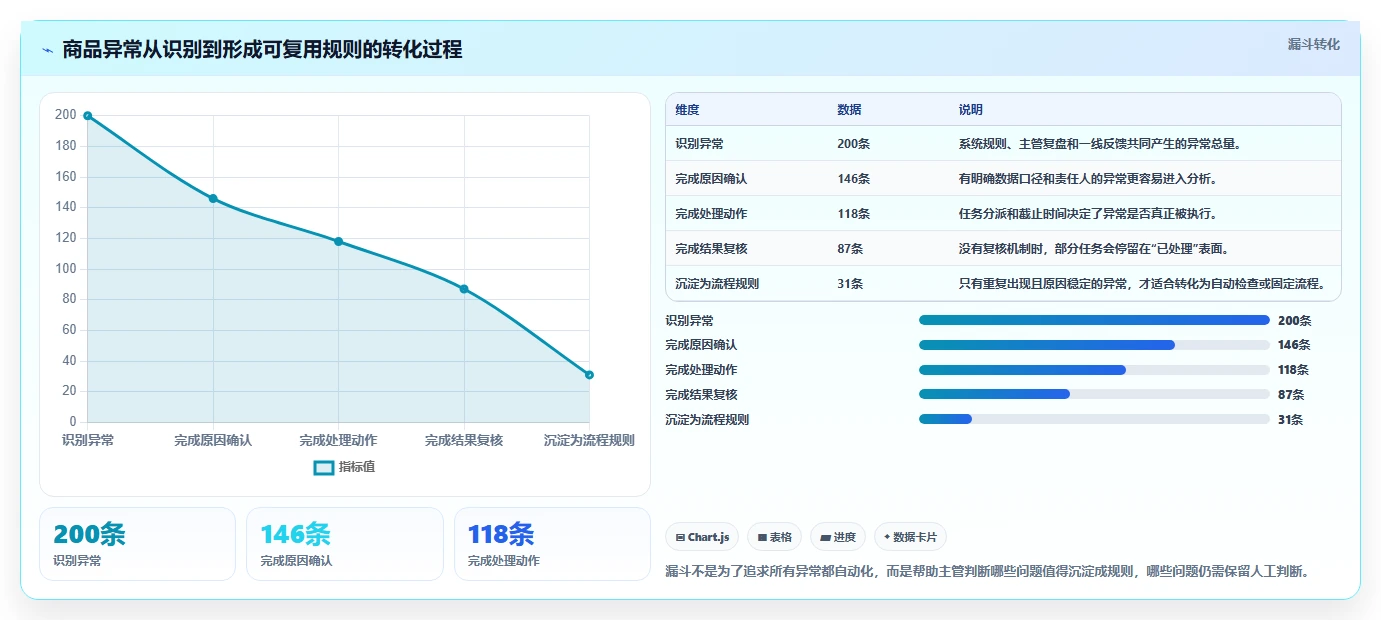The width and height of the screenshot is (1381, 620).
Task: Click the chart point at 识别异常 (200)
Action: [88, 116]
